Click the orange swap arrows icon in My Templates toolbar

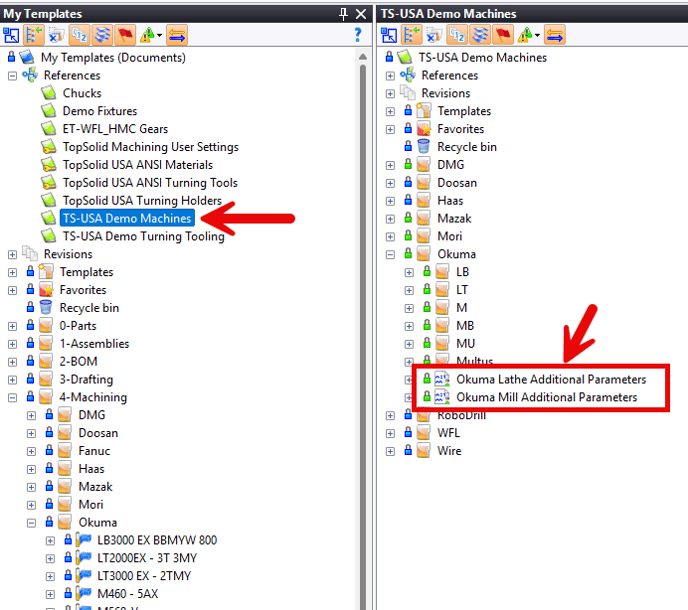[176, 35]
